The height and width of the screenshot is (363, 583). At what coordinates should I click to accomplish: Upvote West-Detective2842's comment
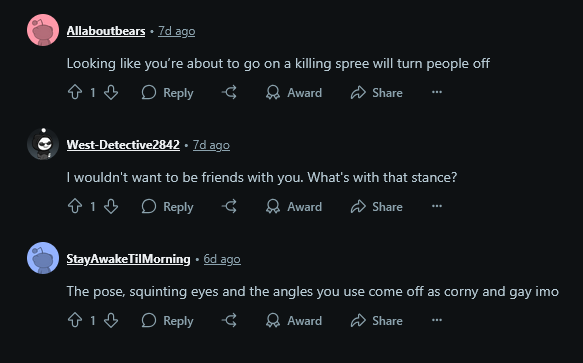click(75, 206)
